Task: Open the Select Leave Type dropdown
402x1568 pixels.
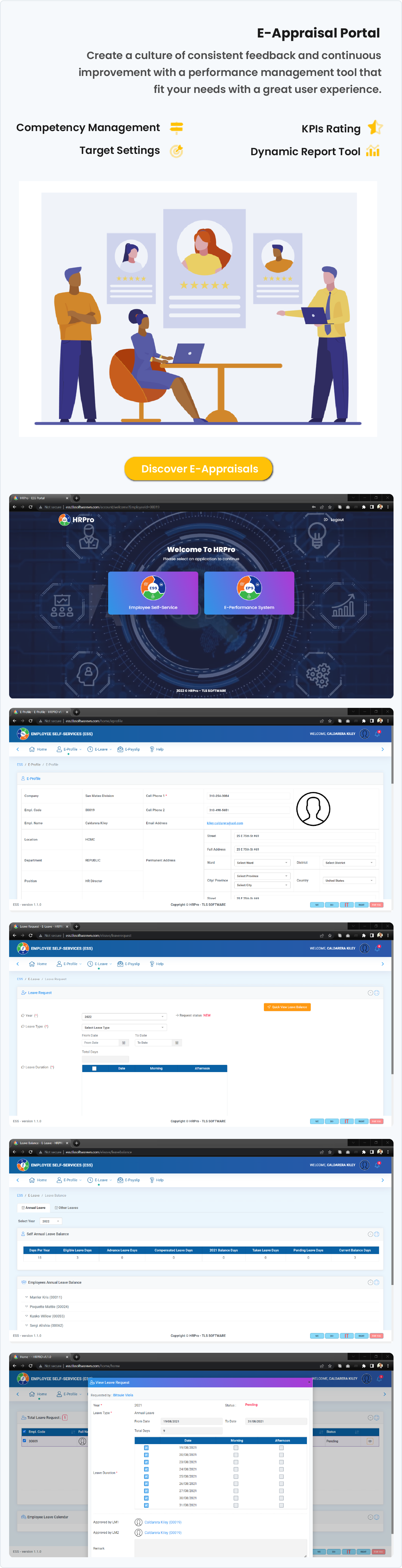Action: tap(124, 1027)
